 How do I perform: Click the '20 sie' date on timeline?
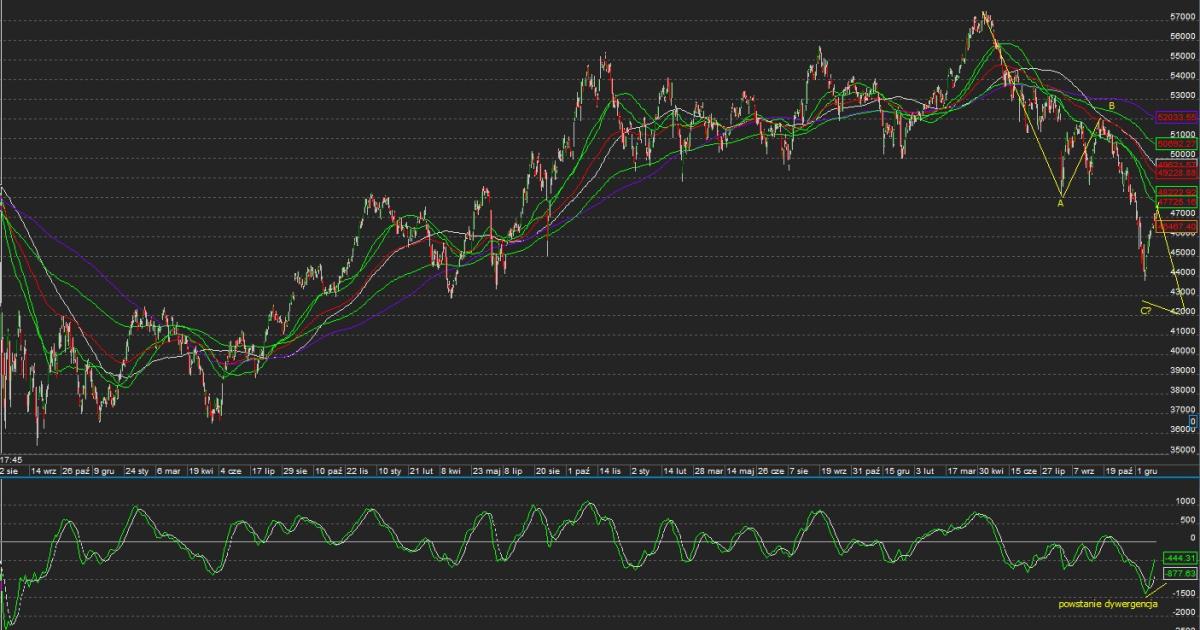[x=547, y=470]
